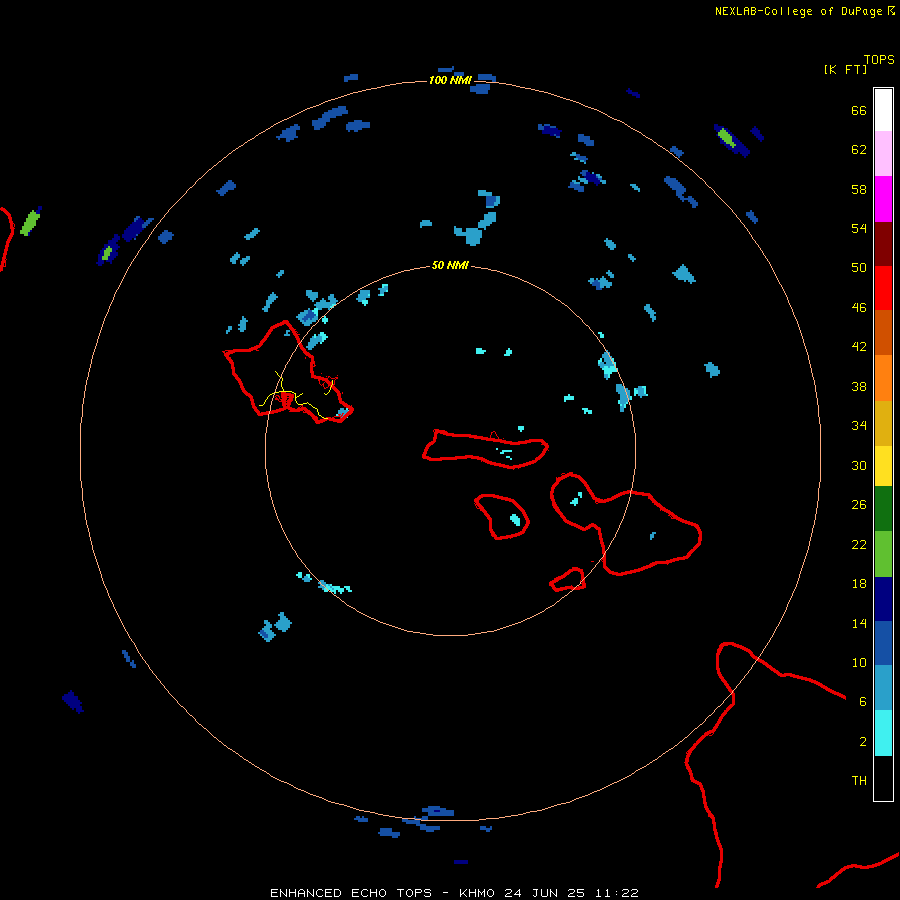Click the 2 value on legend
Image resolution: width=900 pixels, height=900 pixels.
point(863,741)
